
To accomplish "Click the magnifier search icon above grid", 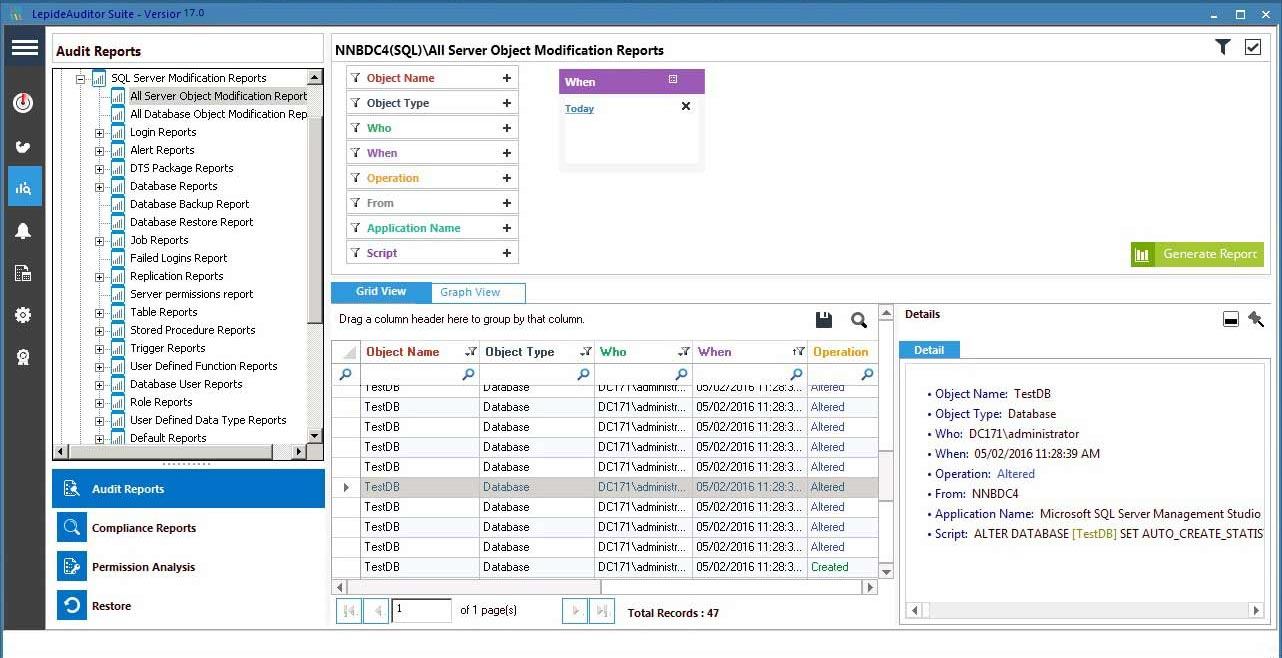I will click(858, 320).
